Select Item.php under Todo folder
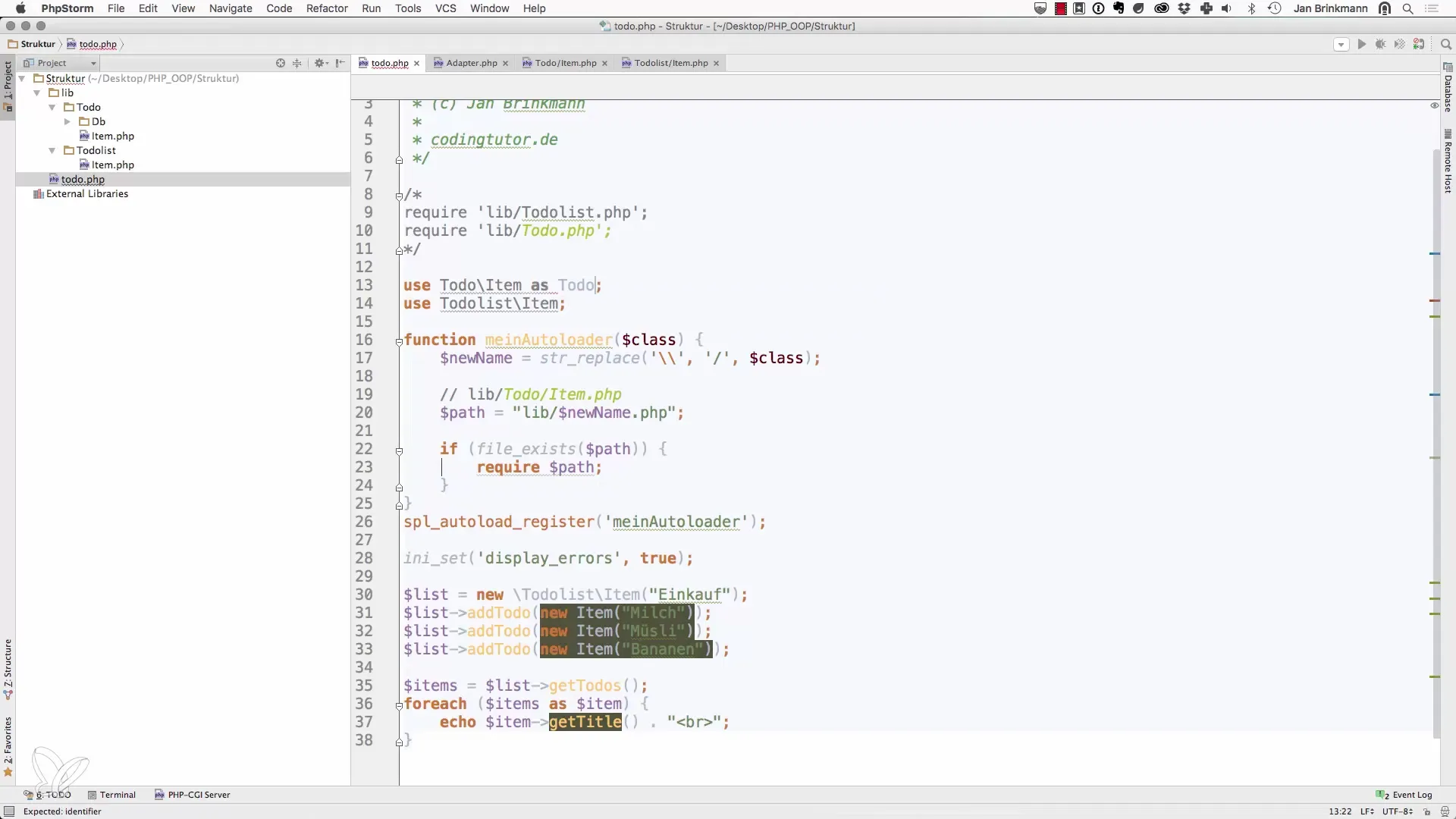Screen dimensions: 1456x819 tap(107, 136)
